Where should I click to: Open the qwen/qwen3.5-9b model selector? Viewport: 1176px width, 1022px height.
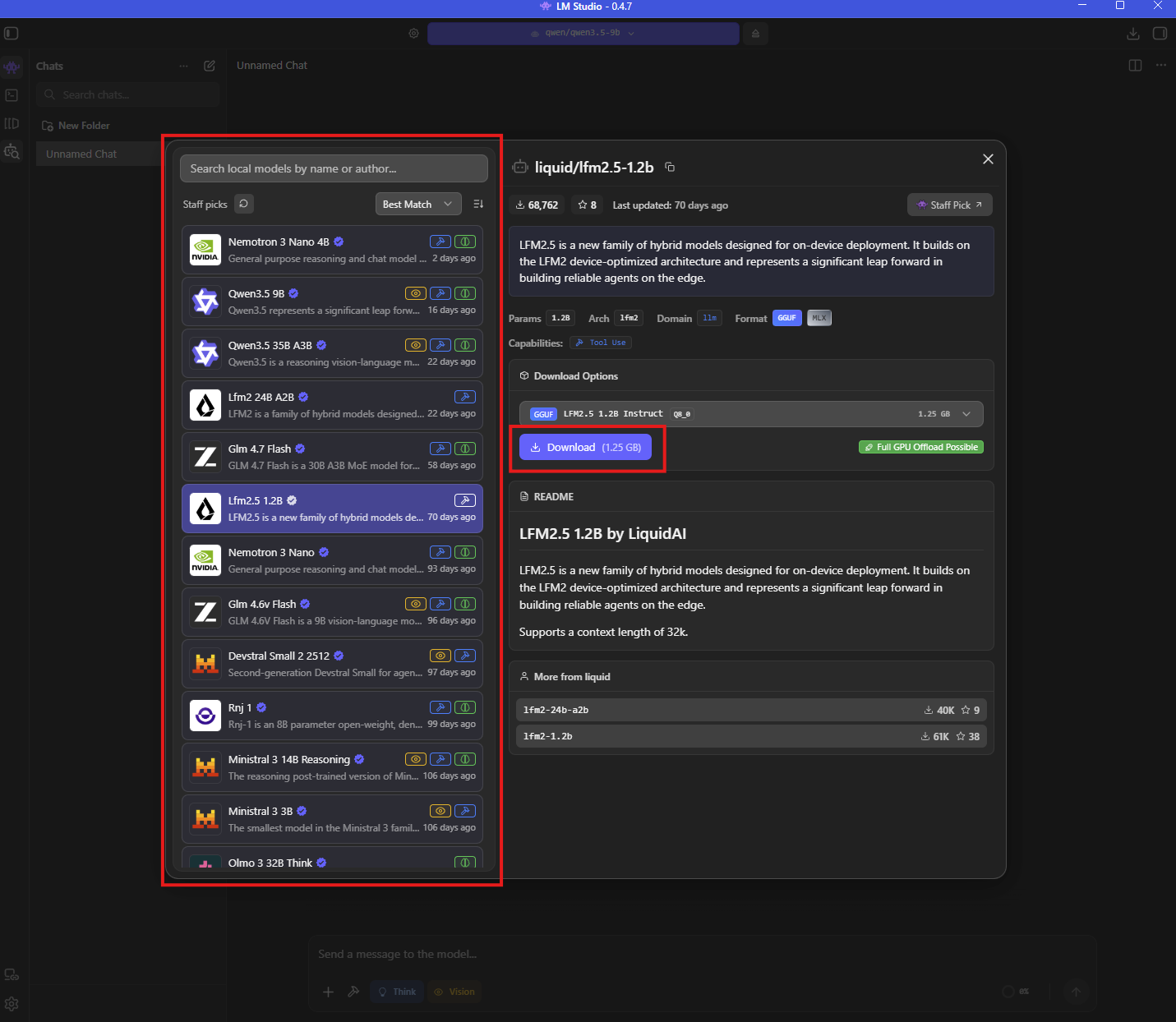pyautogui.click(x=583, y=34)
